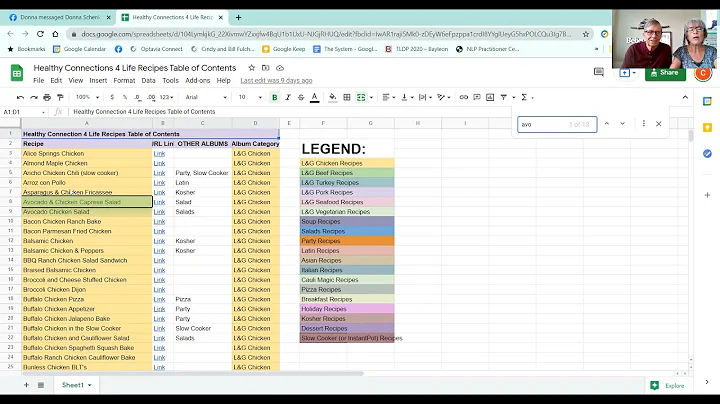This screenshot has width=720, height=404.
Task: Click the find box containing 'avo'
Action: pyautogui.click(x=557, y=124)
